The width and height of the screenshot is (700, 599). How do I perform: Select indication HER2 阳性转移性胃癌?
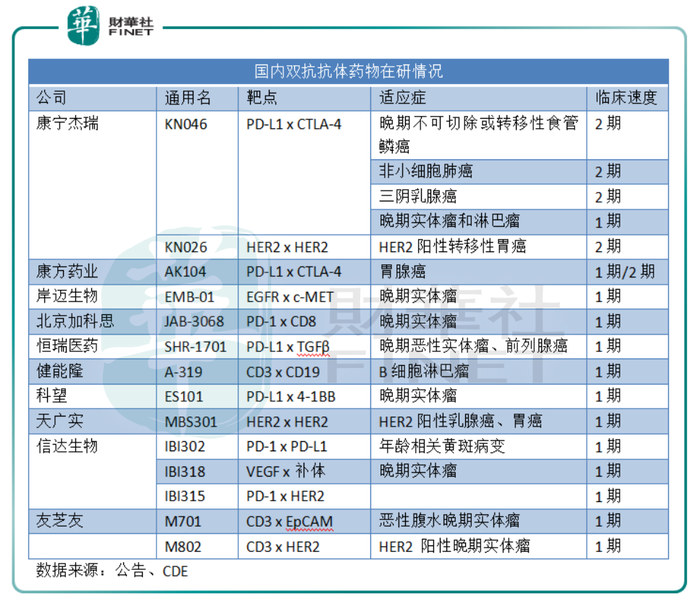(x=452, y=246)
